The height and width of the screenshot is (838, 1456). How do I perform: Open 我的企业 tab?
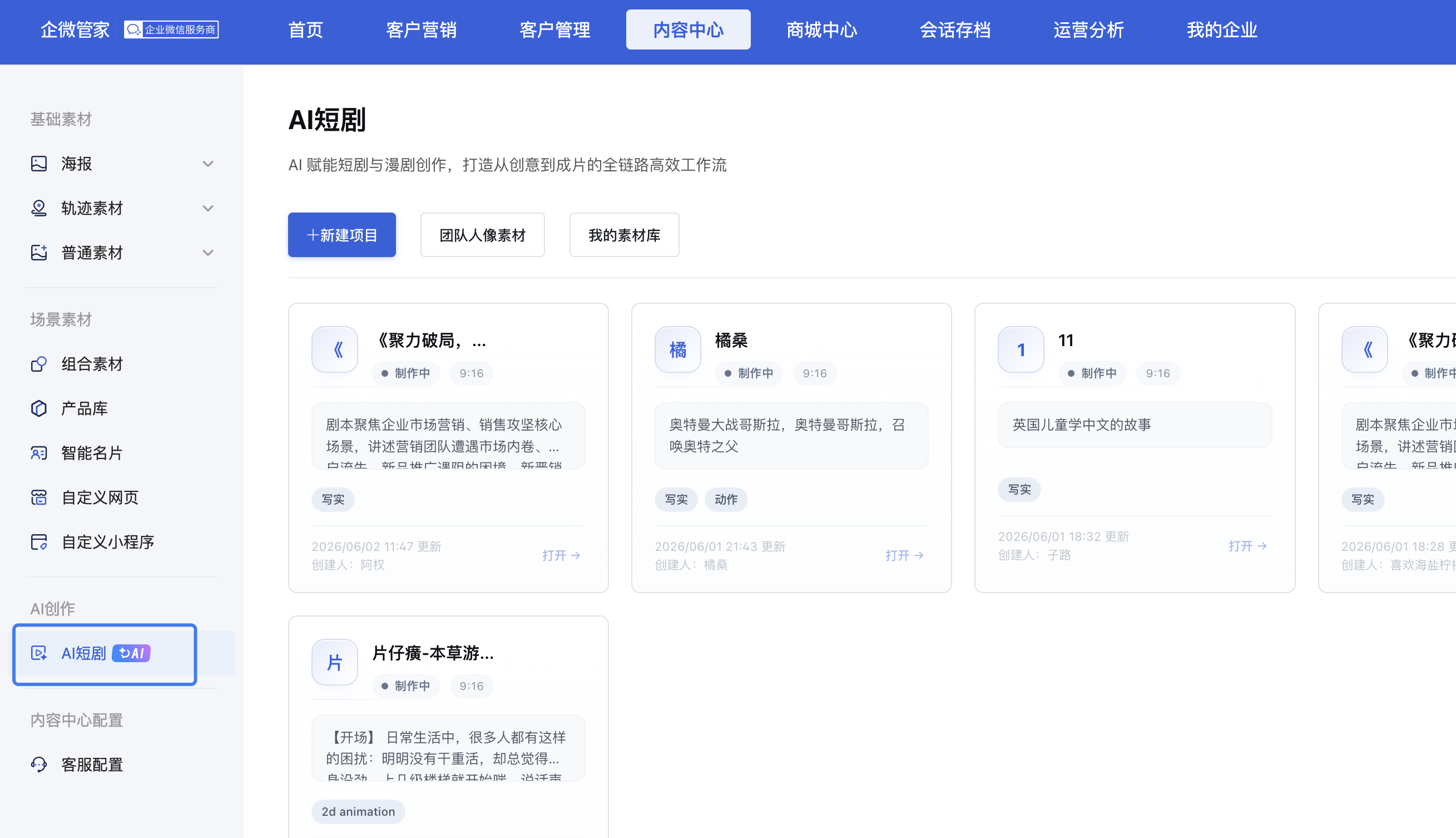(1222, 30)
